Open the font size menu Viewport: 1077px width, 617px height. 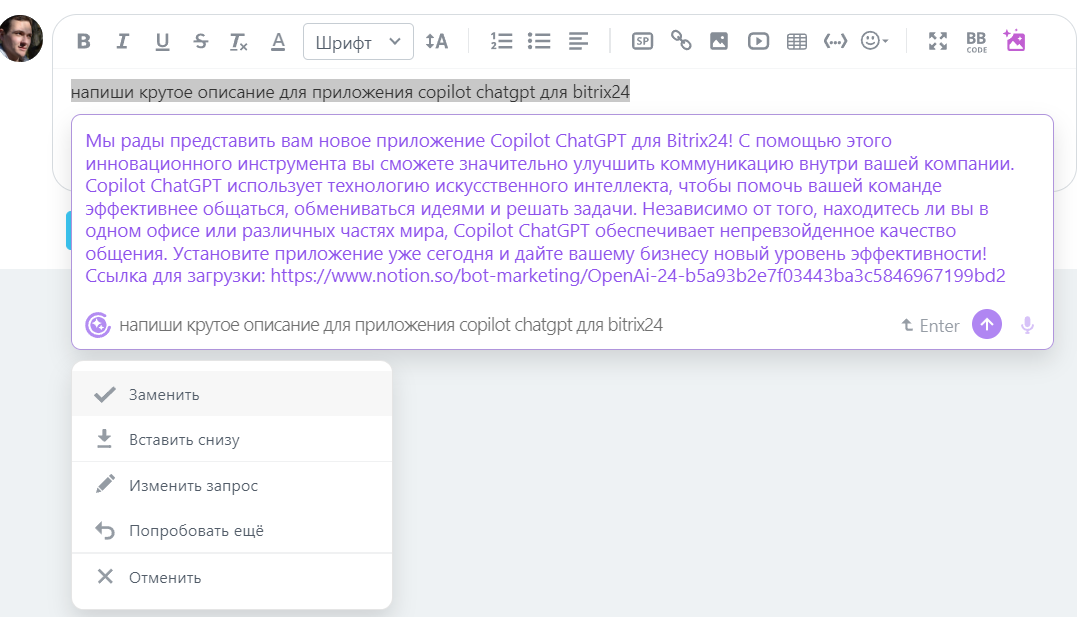[436, 41]
